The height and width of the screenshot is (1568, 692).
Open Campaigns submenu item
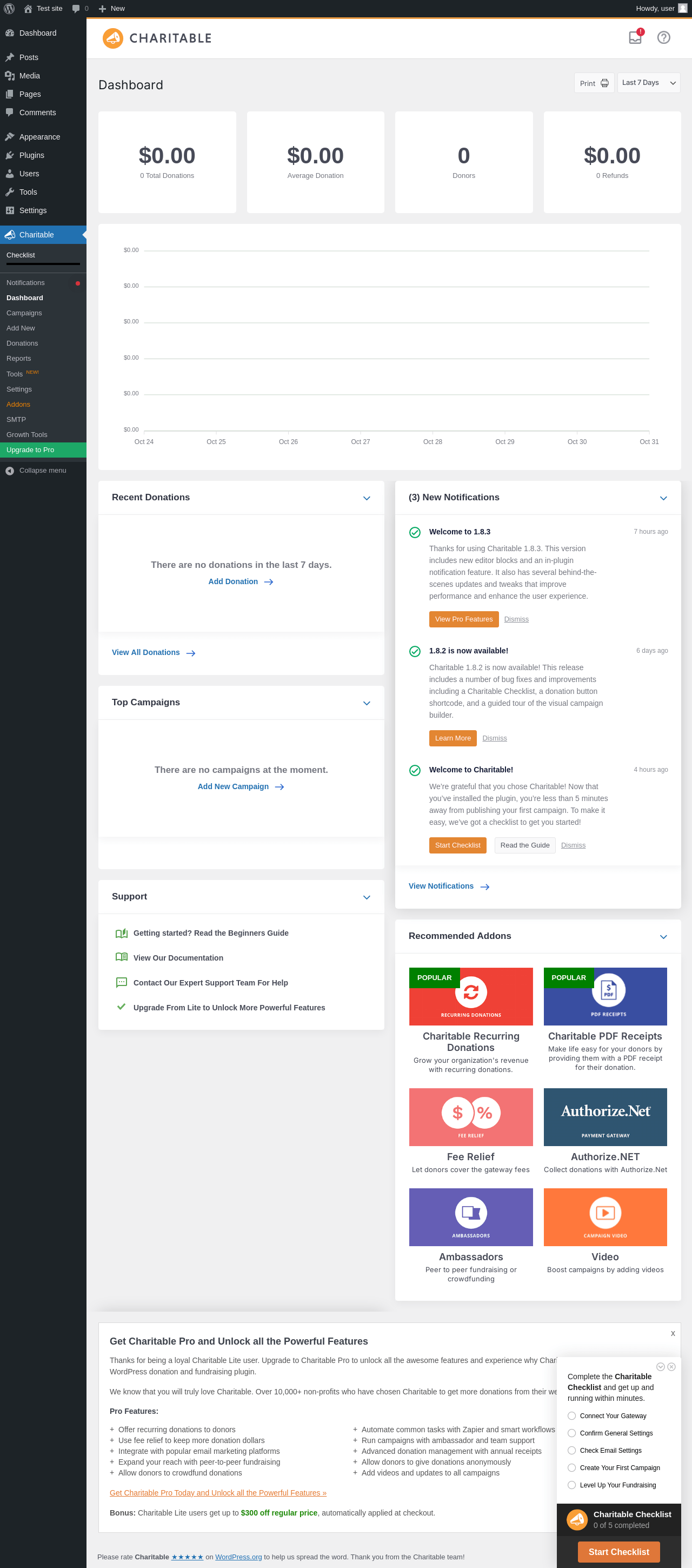point(43,313)
